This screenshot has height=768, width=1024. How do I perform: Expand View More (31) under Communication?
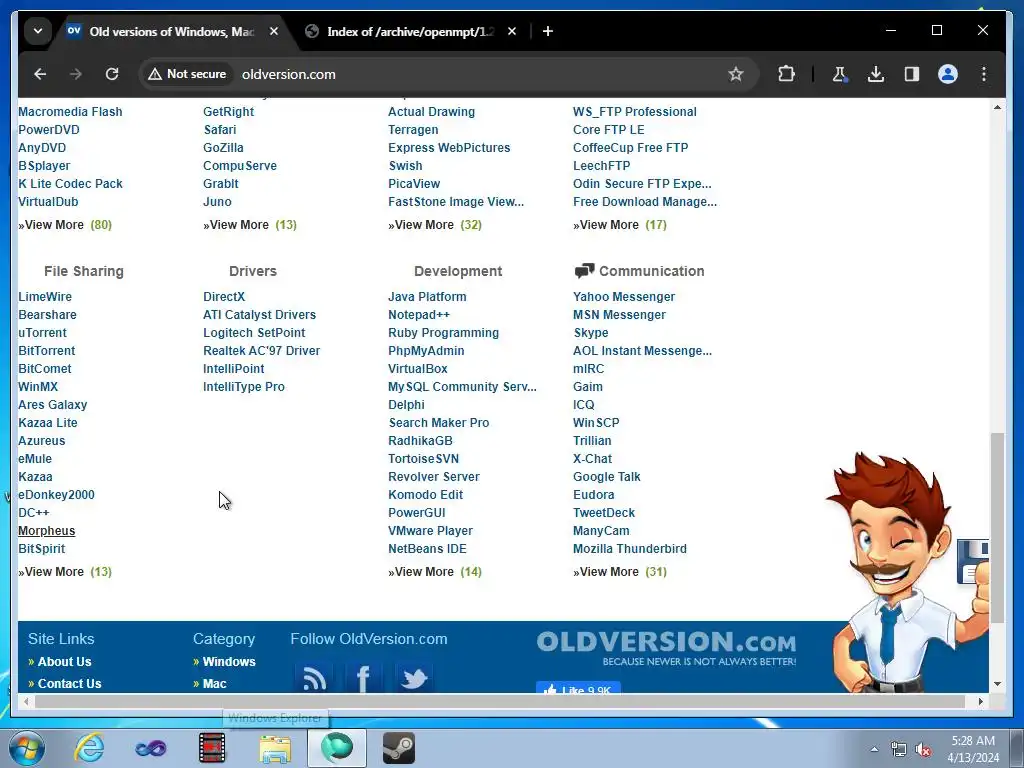620,571
